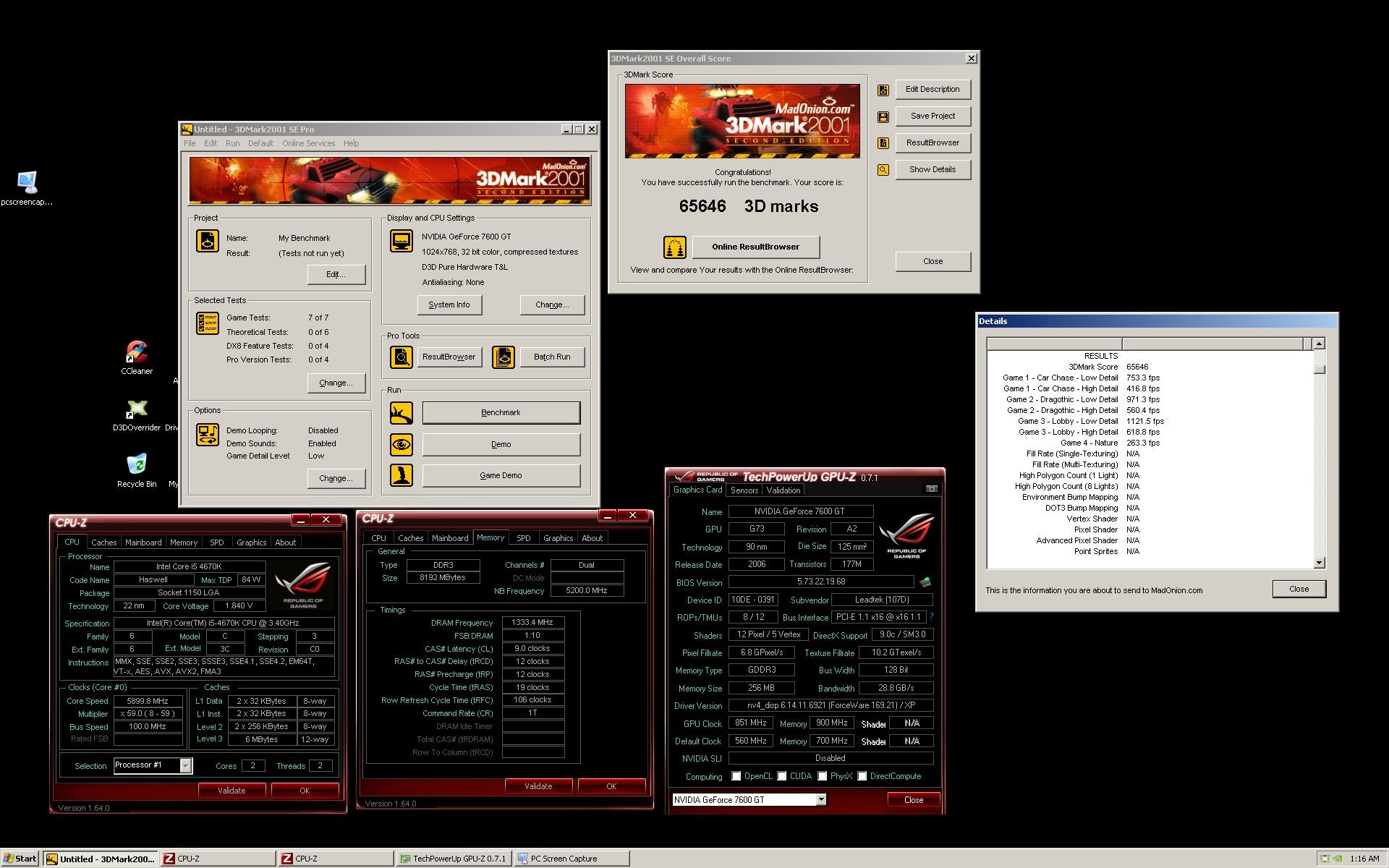Image resolution: width=1389 pixels, height=868 pixels.
Task: Click the GPU-Z screenshot camera icon
Action: 932,489
